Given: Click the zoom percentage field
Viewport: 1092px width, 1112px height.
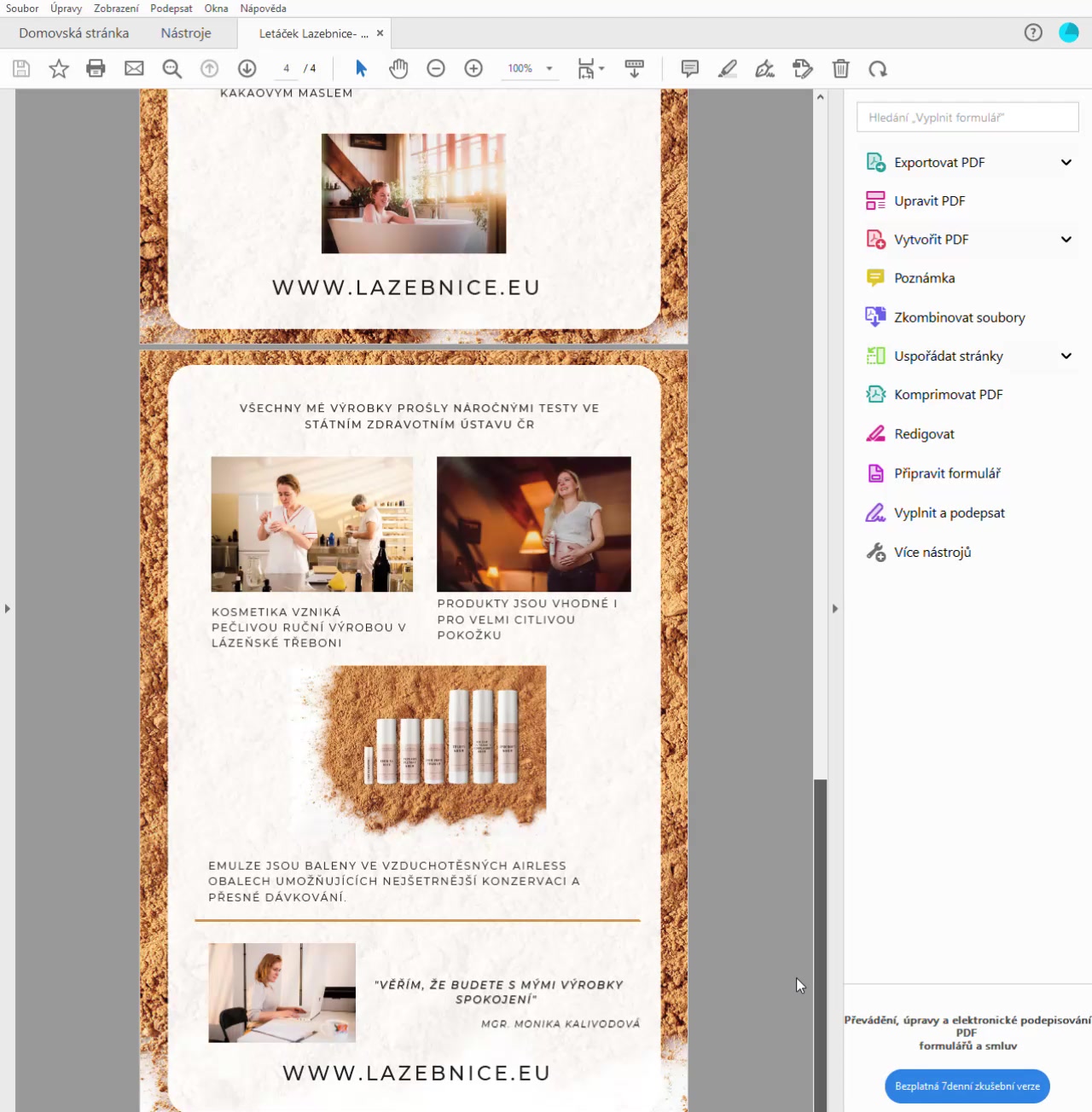Looking at the screenshot, I should point(520,68).
